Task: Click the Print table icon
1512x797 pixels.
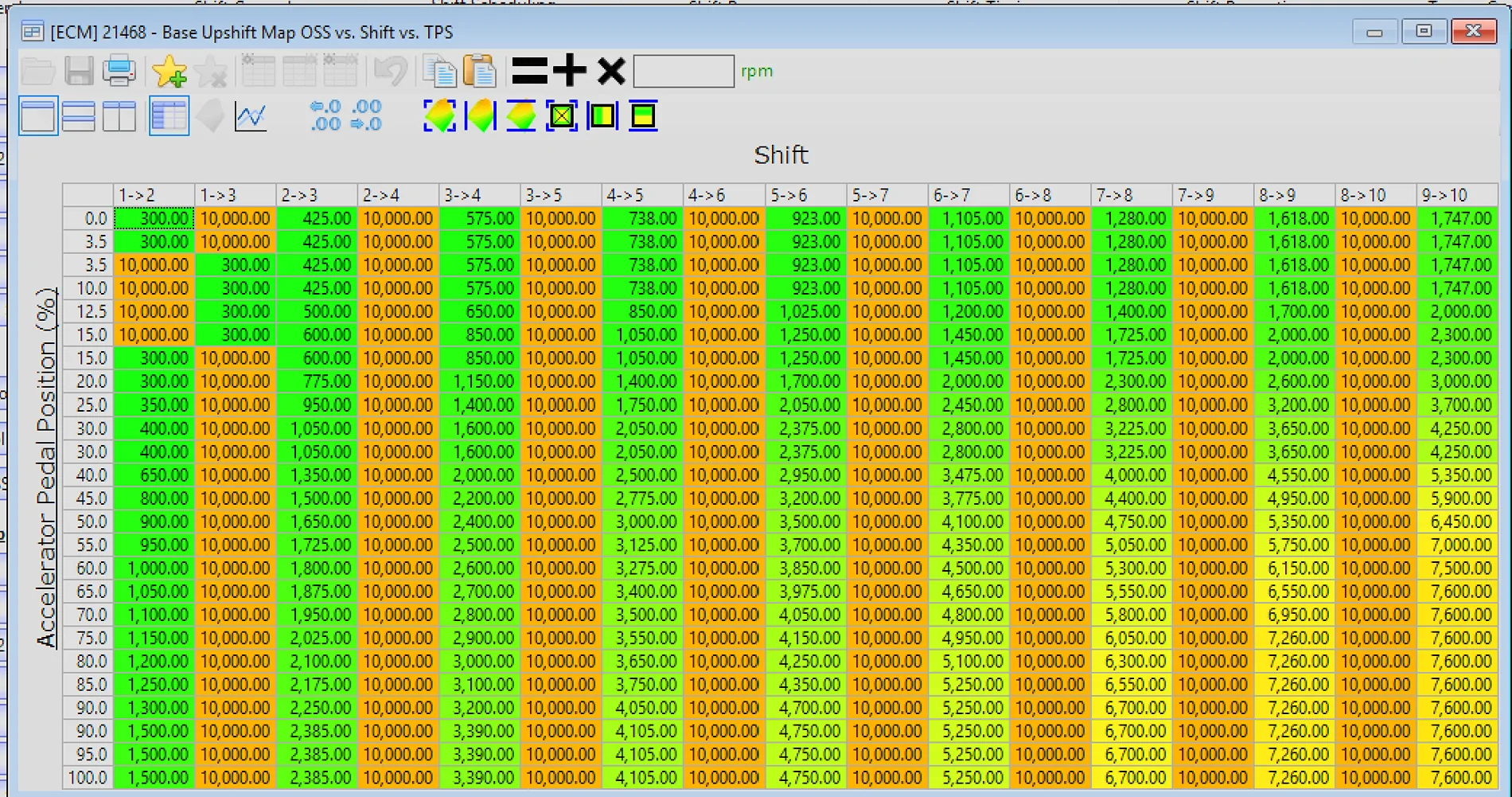Action: tap(119, 71)
